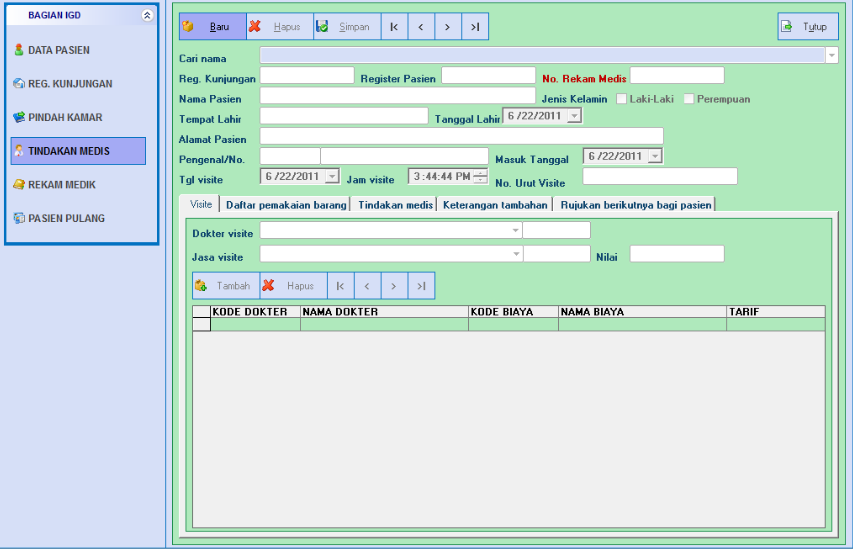Switch to the Tindakan medis tab
The width and height of the screenshot is (853, 549).
(x=395, y=205)
